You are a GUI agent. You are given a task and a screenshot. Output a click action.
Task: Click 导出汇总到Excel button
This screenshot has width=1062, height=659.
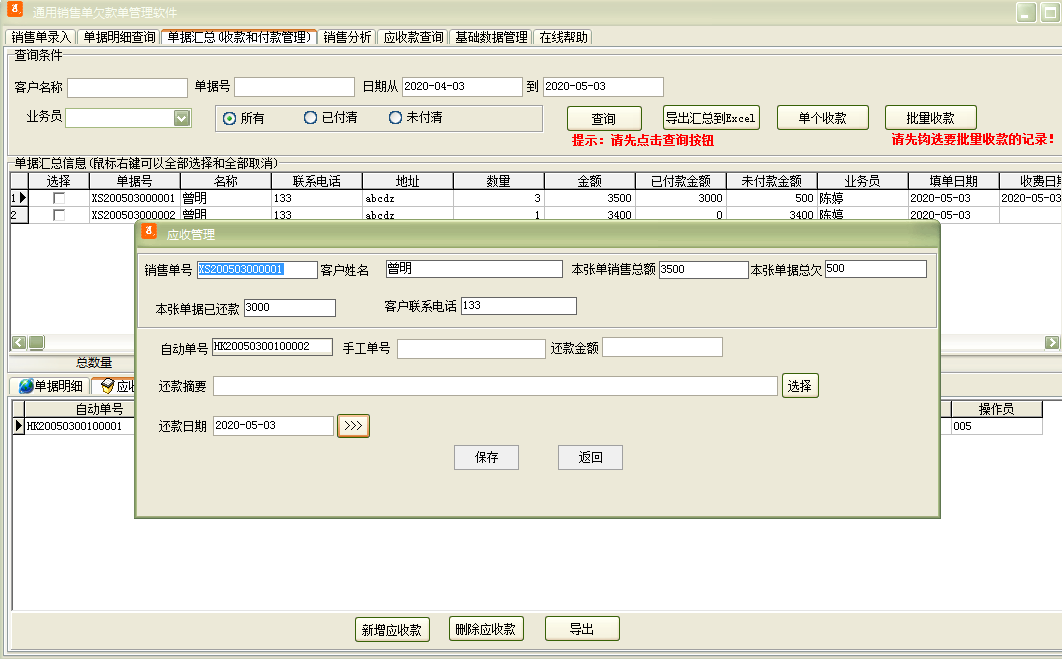pyautogui.click(x=710, y=118)
